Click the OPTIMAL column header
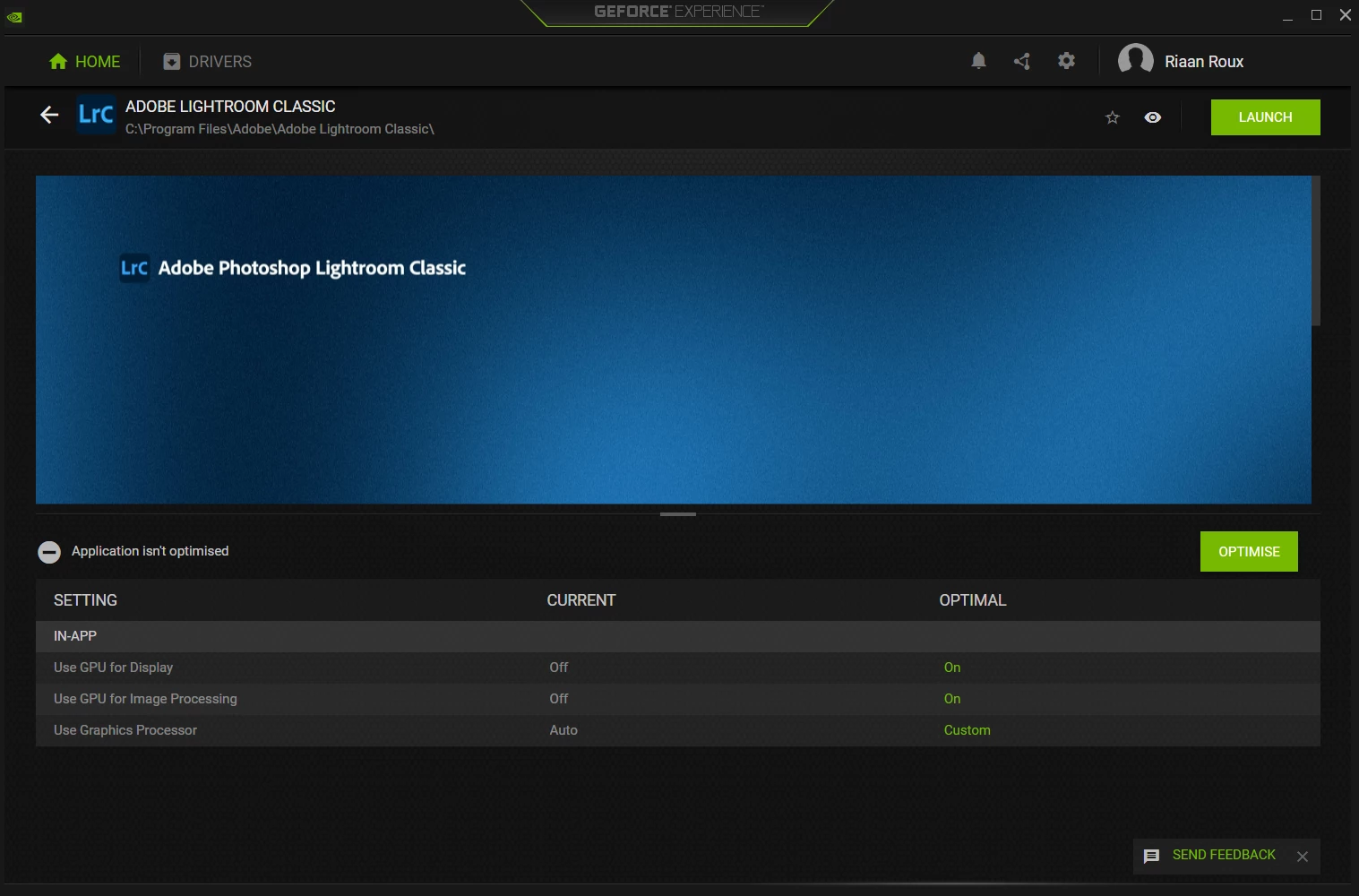The image size is (1359, 896). coord(973,600)
